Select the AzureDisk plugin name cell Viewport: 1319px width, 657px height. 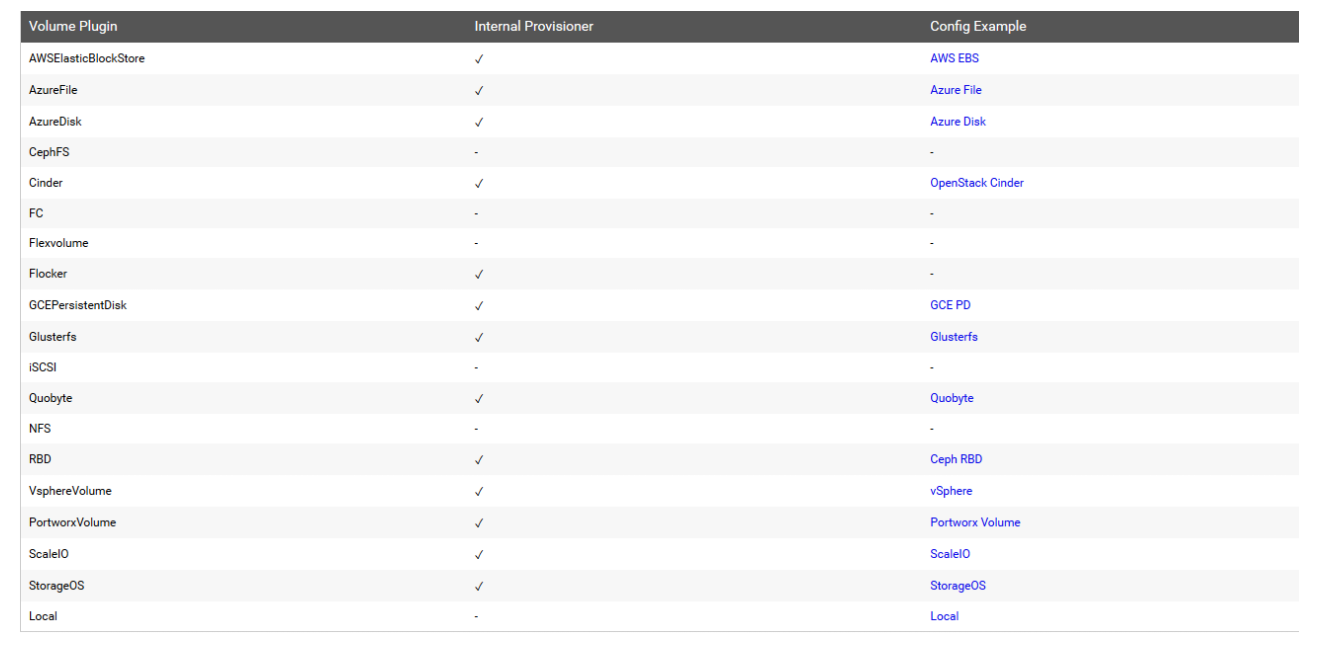(x=55, y=121)
